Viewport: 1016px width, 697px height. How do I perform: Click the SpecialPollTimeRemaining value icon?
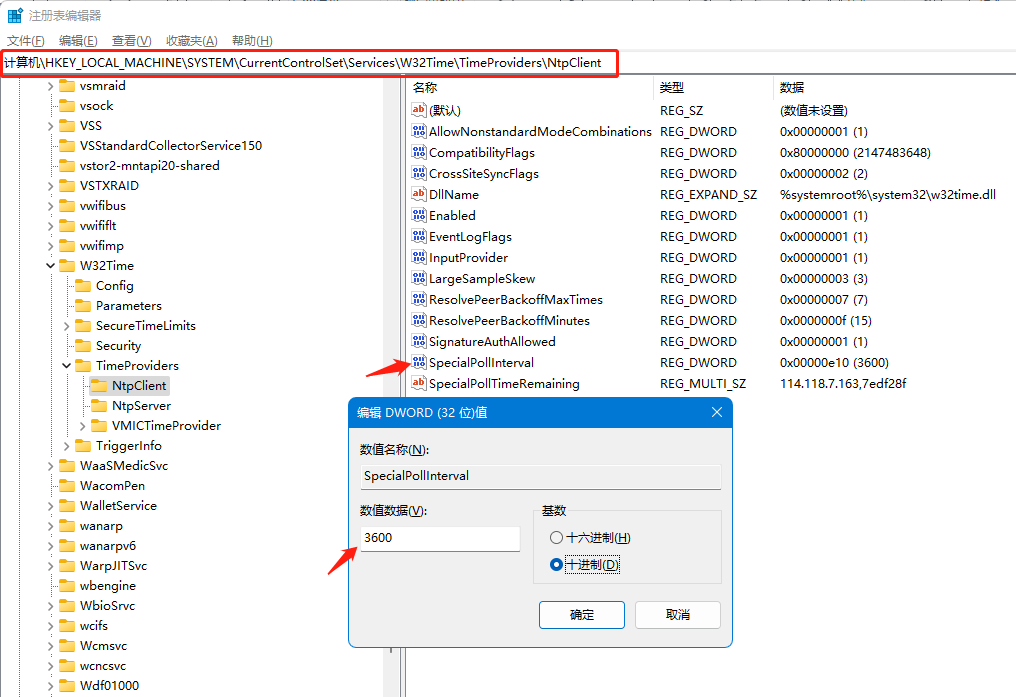pos(419,383)
